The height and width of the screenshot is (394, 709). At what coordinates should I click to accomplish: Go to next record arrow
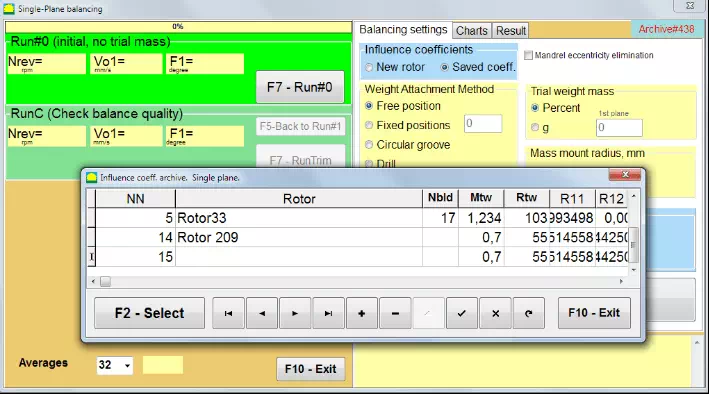click(x=295, y=313)
